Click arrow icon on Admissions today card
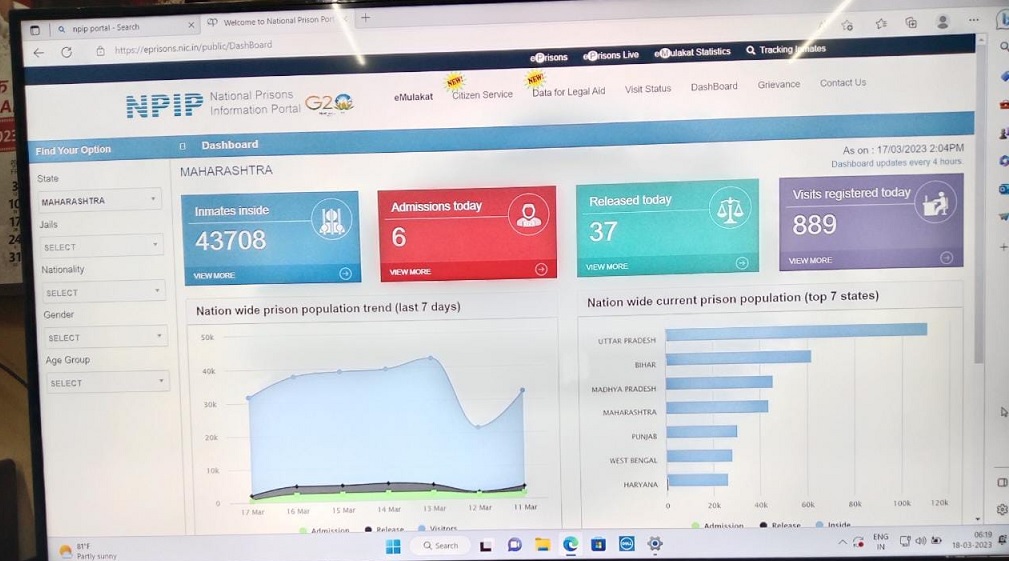 pos(541,269)
